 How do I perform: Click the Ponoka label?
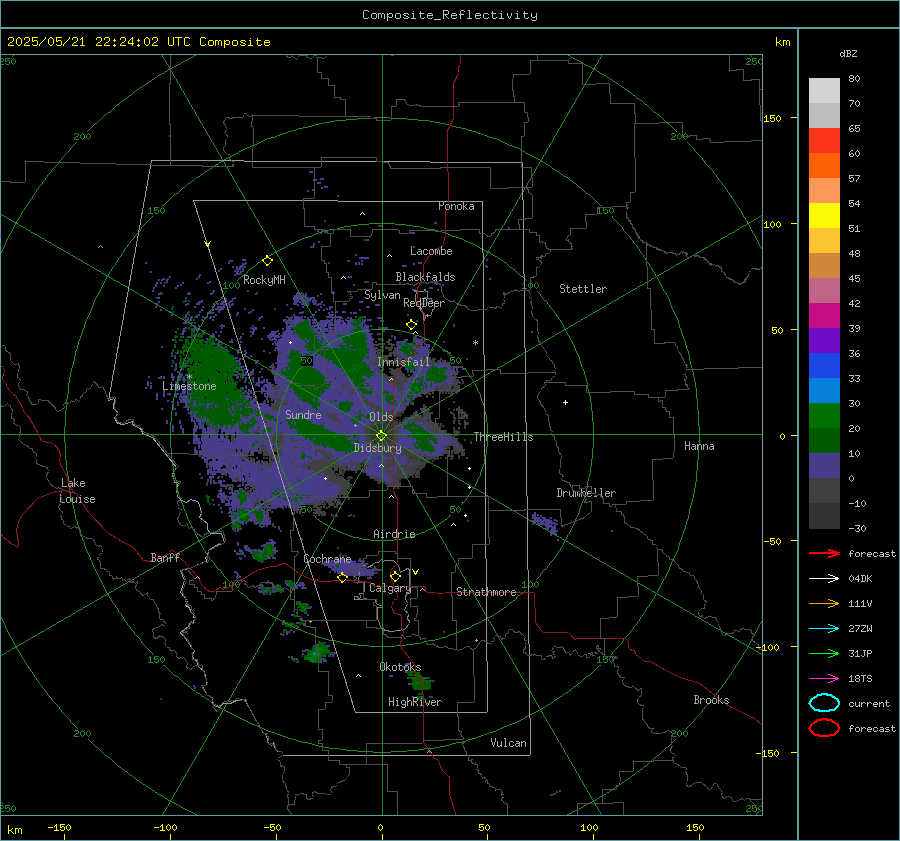coord(456,206)
